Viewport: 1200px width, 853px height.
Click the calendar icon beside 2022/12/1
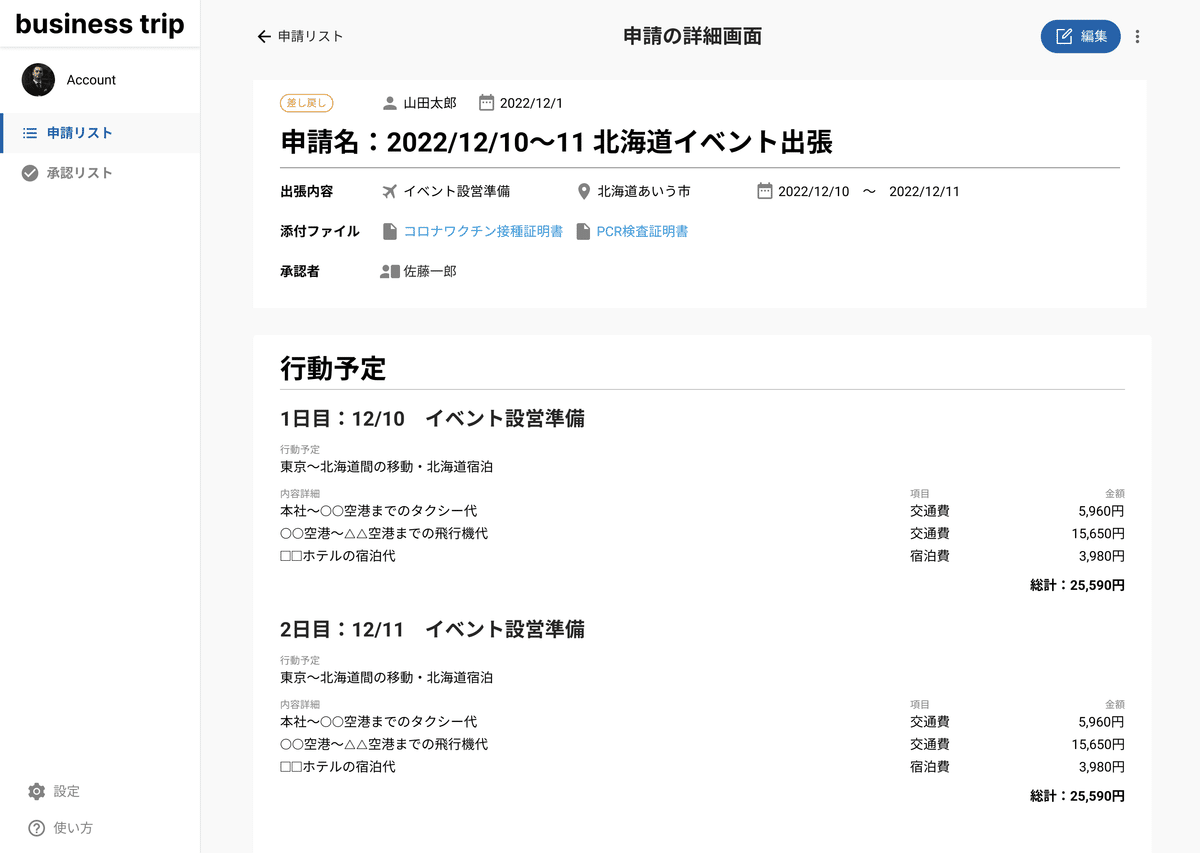pyautogui.click(x=486, y=103)
